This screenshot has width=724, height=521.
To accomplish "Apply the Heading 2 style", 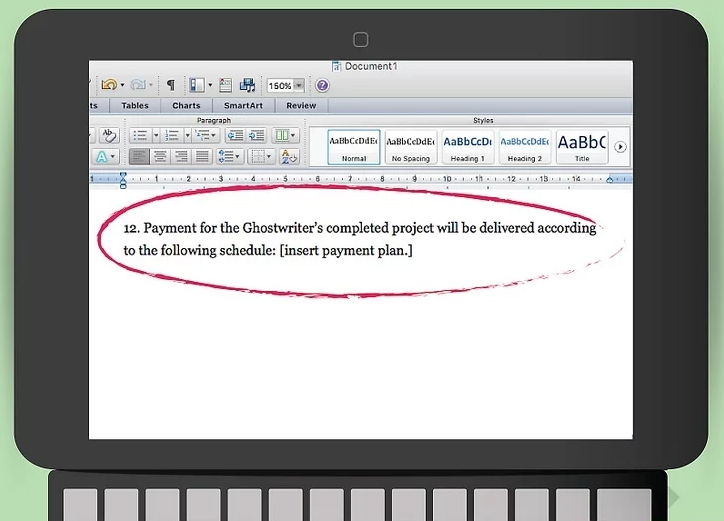I will point(525,147).
